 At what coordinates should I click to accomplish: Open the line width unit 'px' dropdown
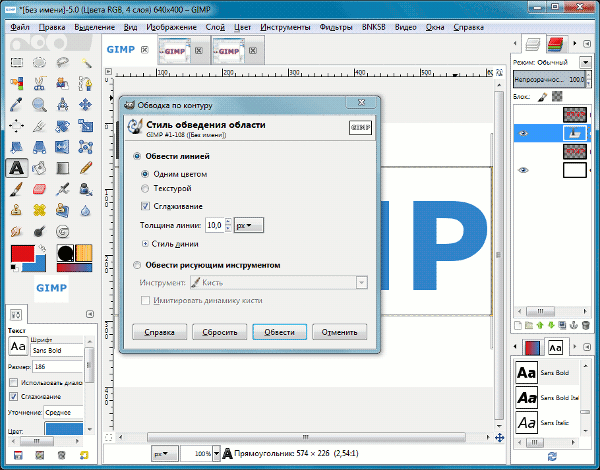(x=249, y=225)
